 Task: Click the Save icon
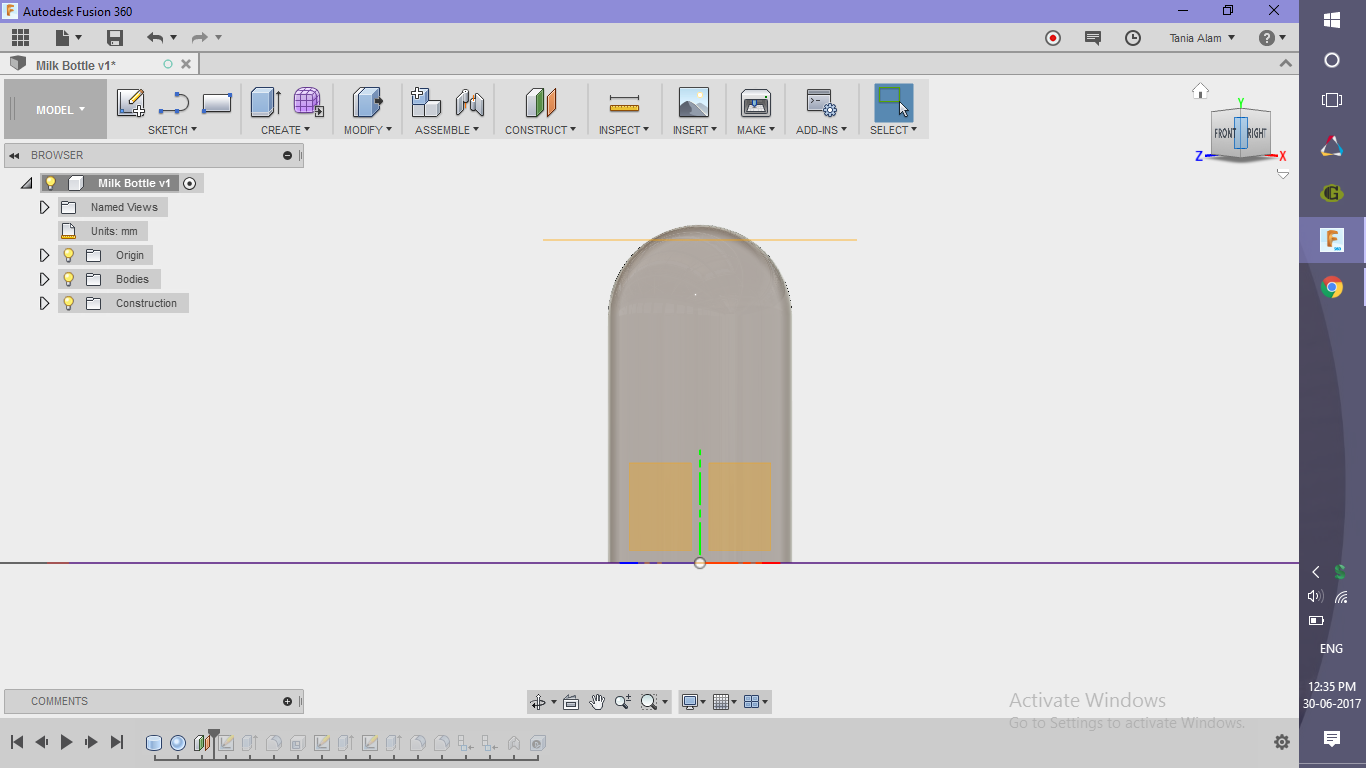115,38
